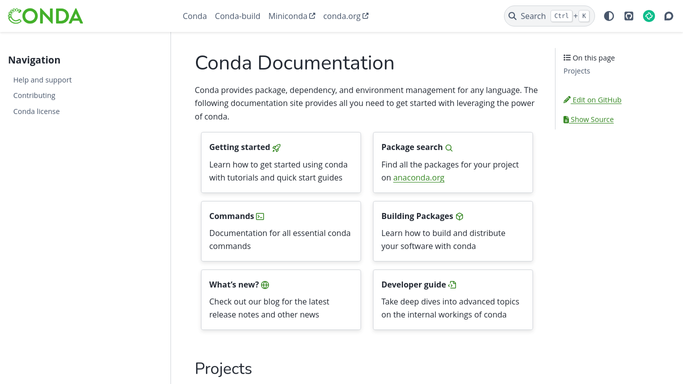Click the magnifier icon in search

[x=512, y=16]
